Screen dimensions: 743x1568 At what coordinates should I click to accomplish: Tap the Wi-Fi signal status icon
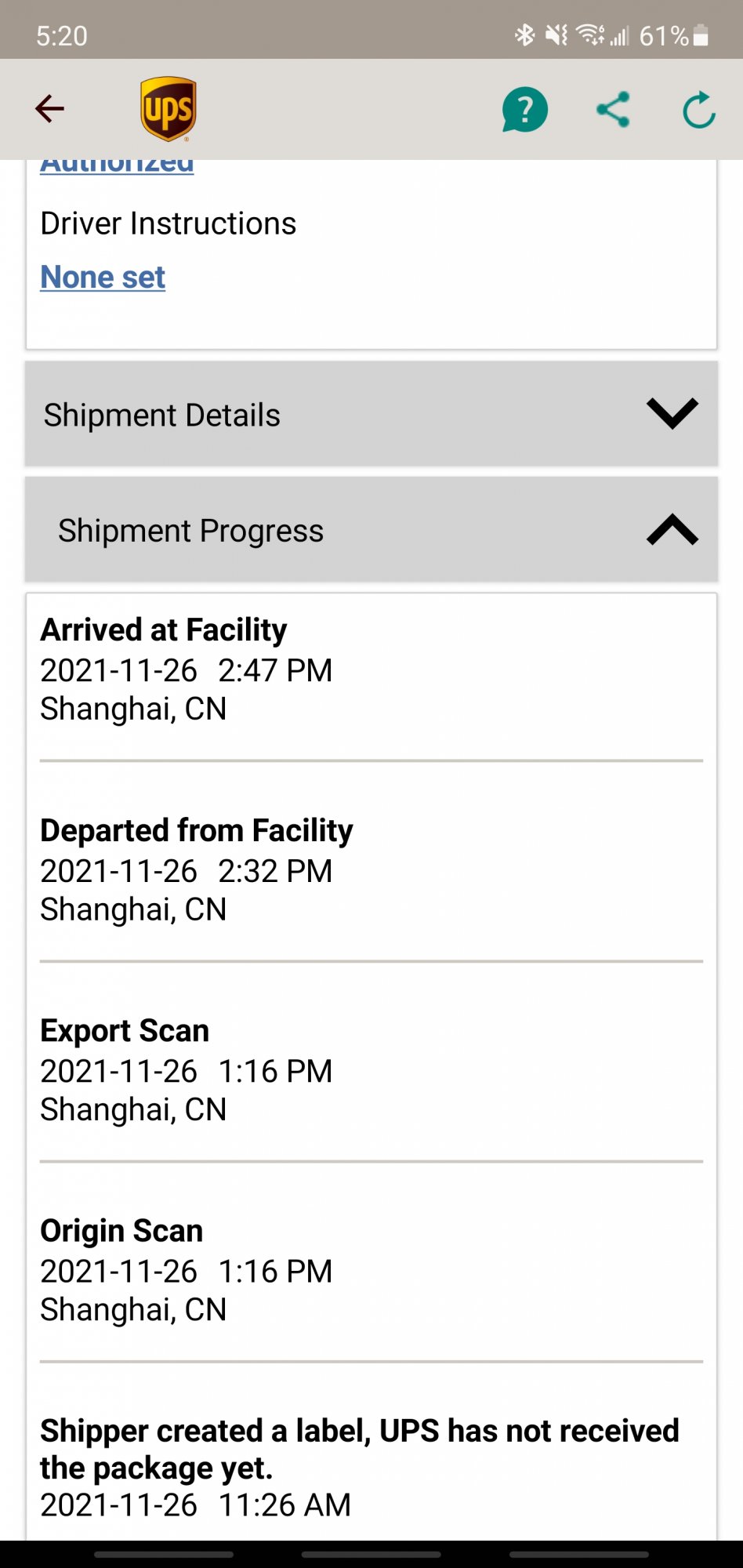(x=589, y=35)
